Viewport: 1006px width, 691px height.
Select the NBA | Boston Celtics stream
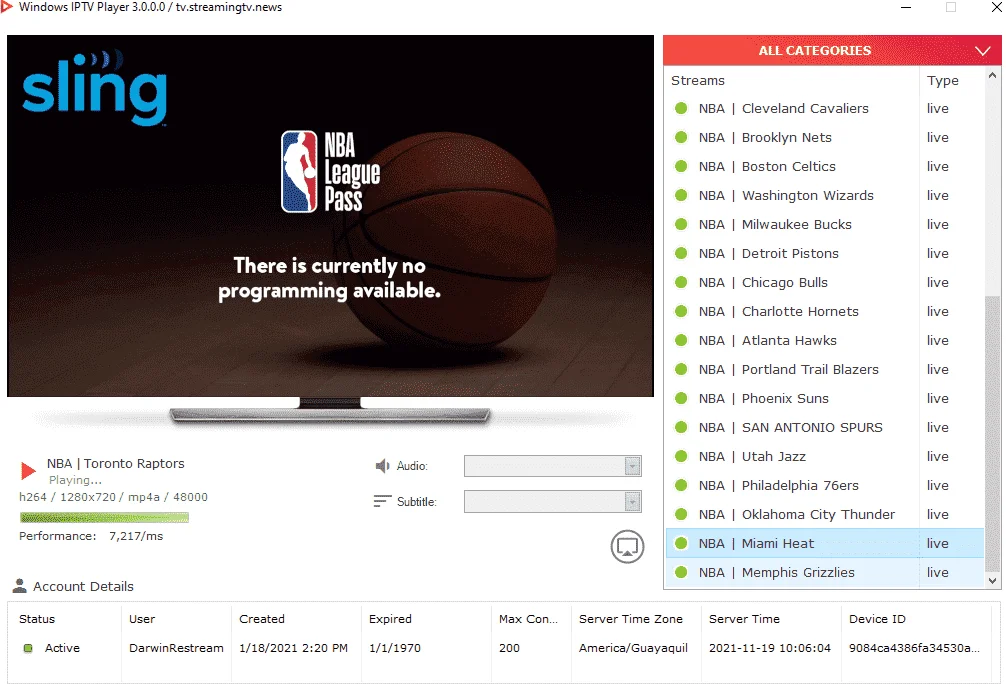[x=824, y=166]
